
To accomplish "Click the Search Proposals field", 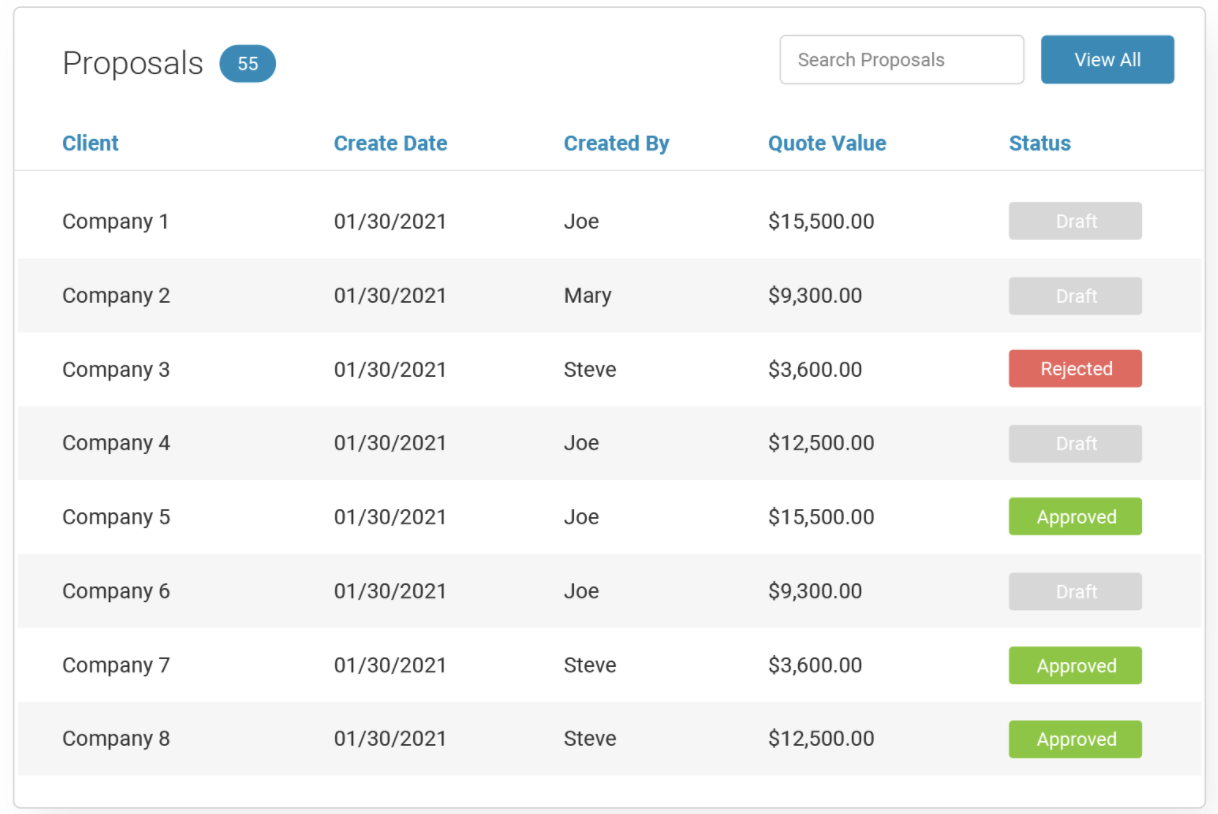I will point(901,59).
